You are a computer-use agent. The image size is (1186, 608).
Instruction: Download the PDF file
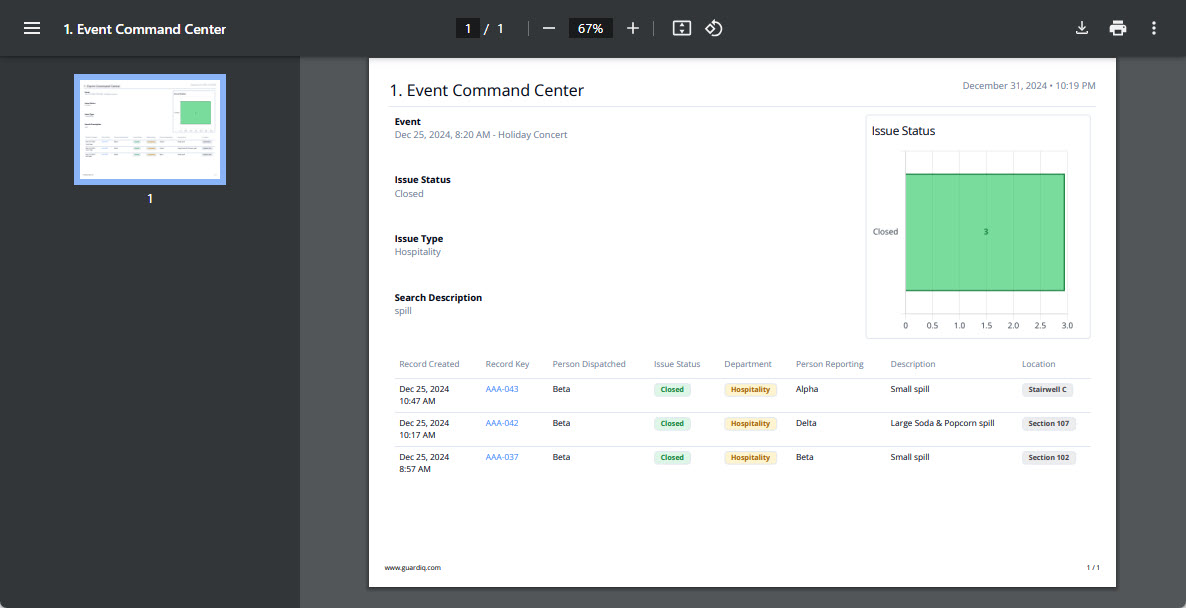pos(1081,29)
